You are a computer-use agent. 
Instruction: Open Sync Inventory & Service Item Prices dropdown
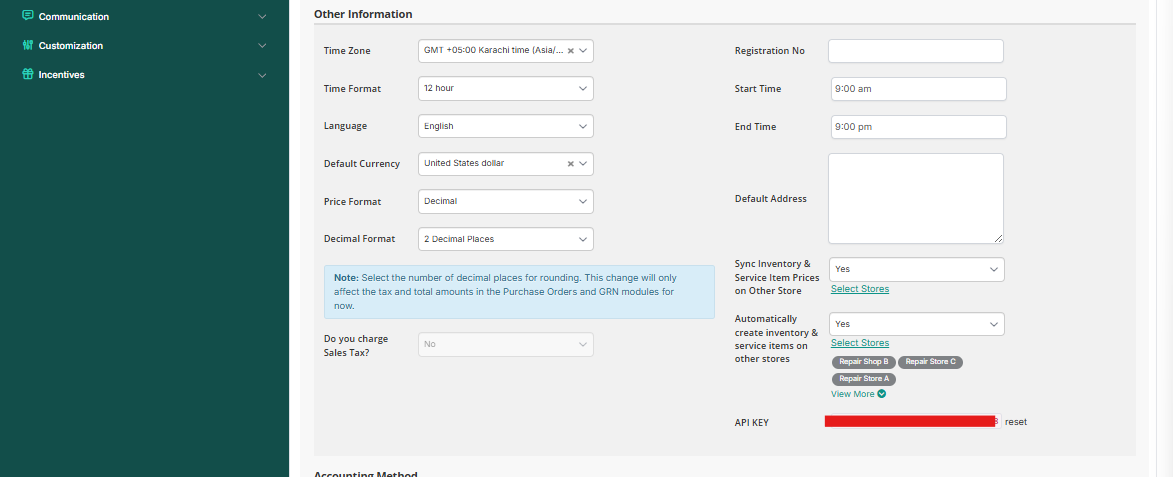[x=916, y=269]
